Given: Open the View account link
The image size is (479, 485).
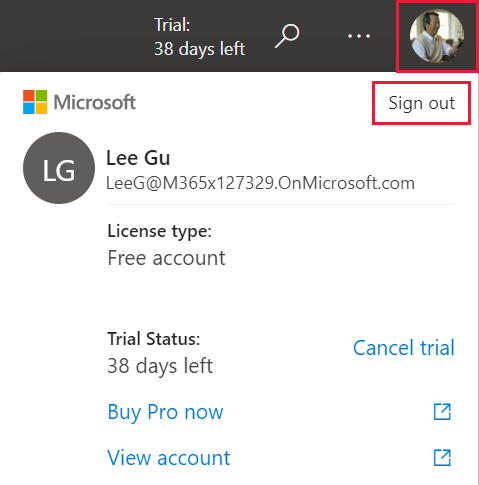Looking at the screenshot, I should tap(169, 458).
